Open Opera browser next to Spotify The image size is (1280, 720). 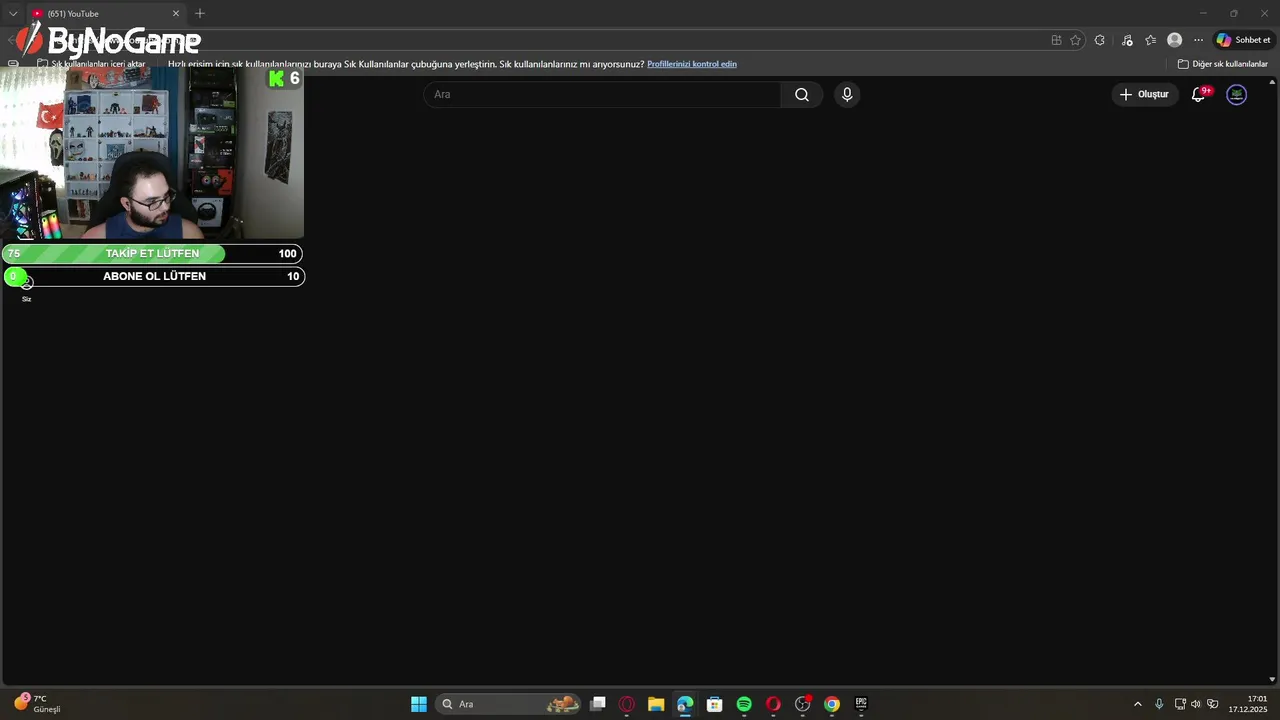point(773,704)
